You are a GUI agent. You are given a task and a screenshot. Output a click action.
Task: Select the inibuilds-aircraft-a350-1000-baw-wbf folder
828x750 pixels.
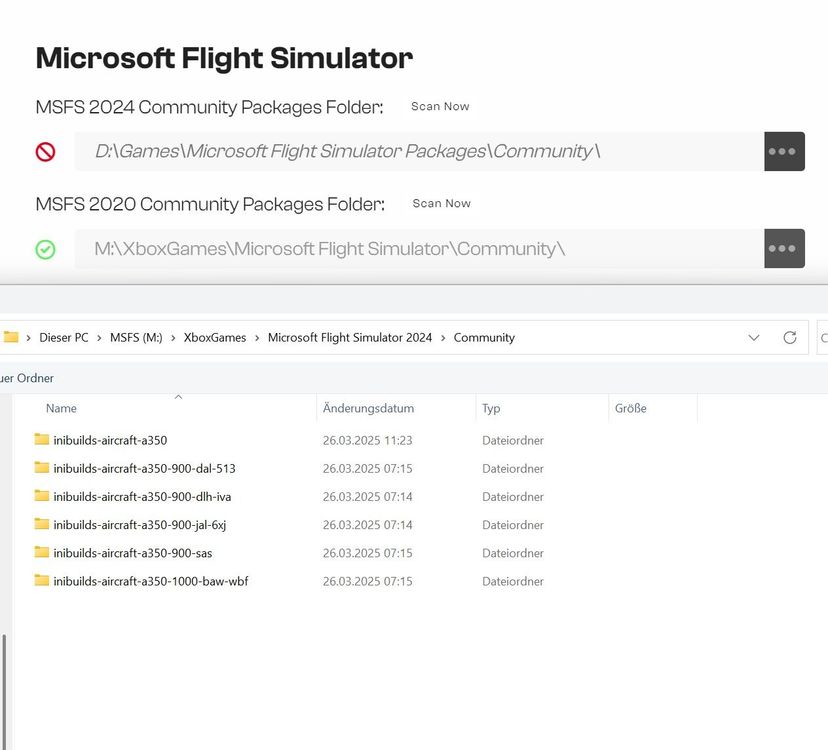(x=150, y=581)
